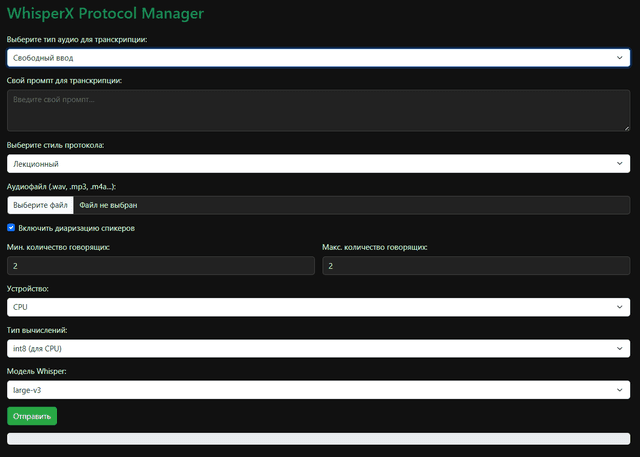This screenshot has height=457, width=640.
Task: Focus the custom prompt textarea
Action: coord(318,111)
